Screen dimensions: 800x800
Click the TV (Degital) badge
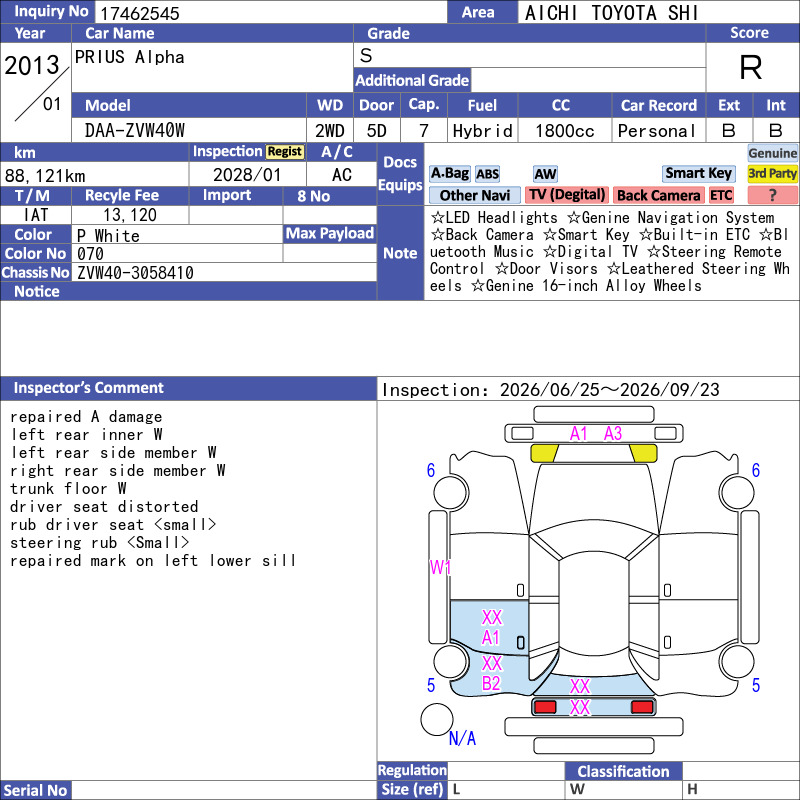pyautogui.click(x=567, y=195)
